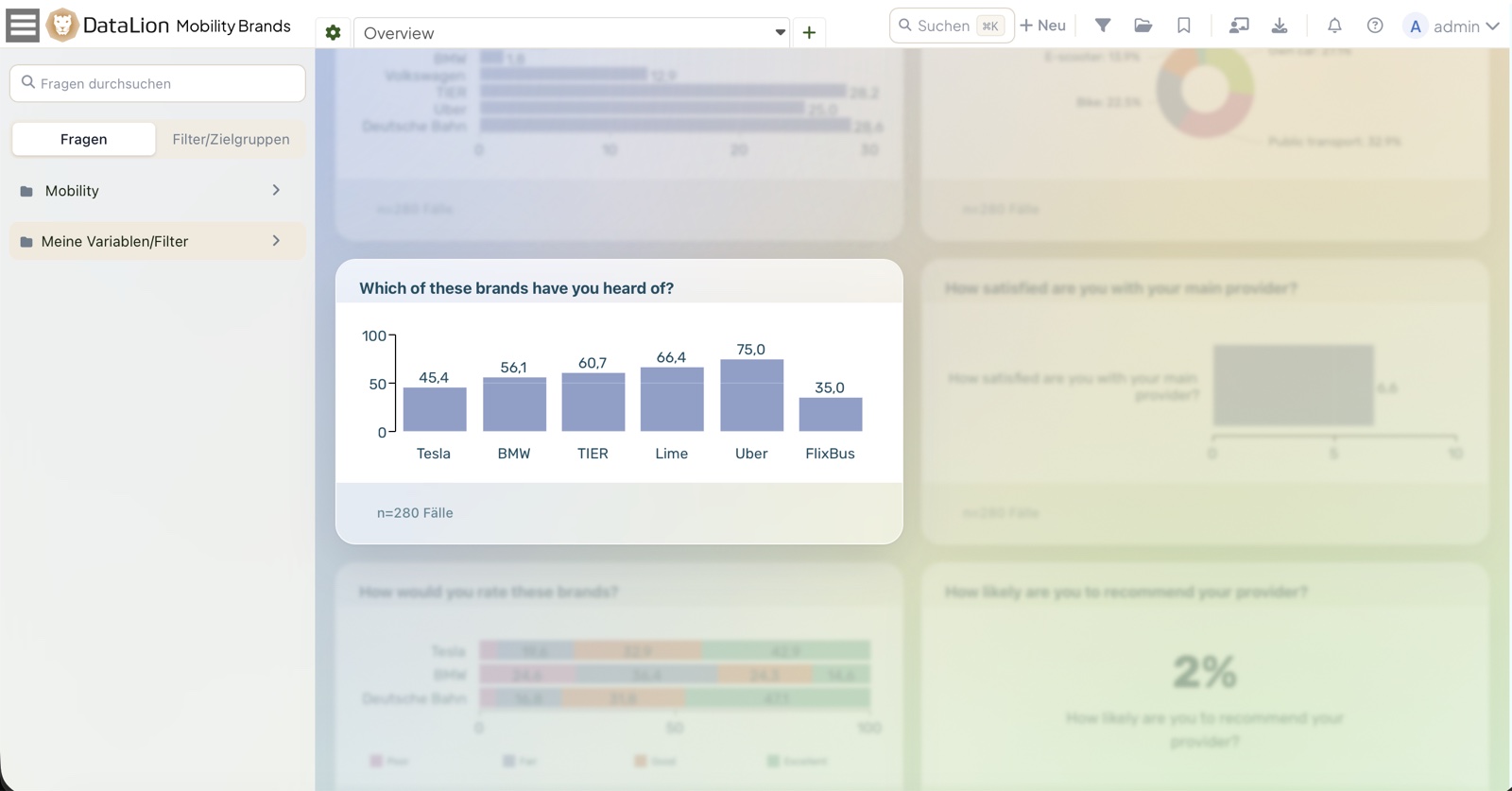Open the help question mark icon
Image resolution: width=1512 pixels, height=791 pixels.
(1375, 26)
